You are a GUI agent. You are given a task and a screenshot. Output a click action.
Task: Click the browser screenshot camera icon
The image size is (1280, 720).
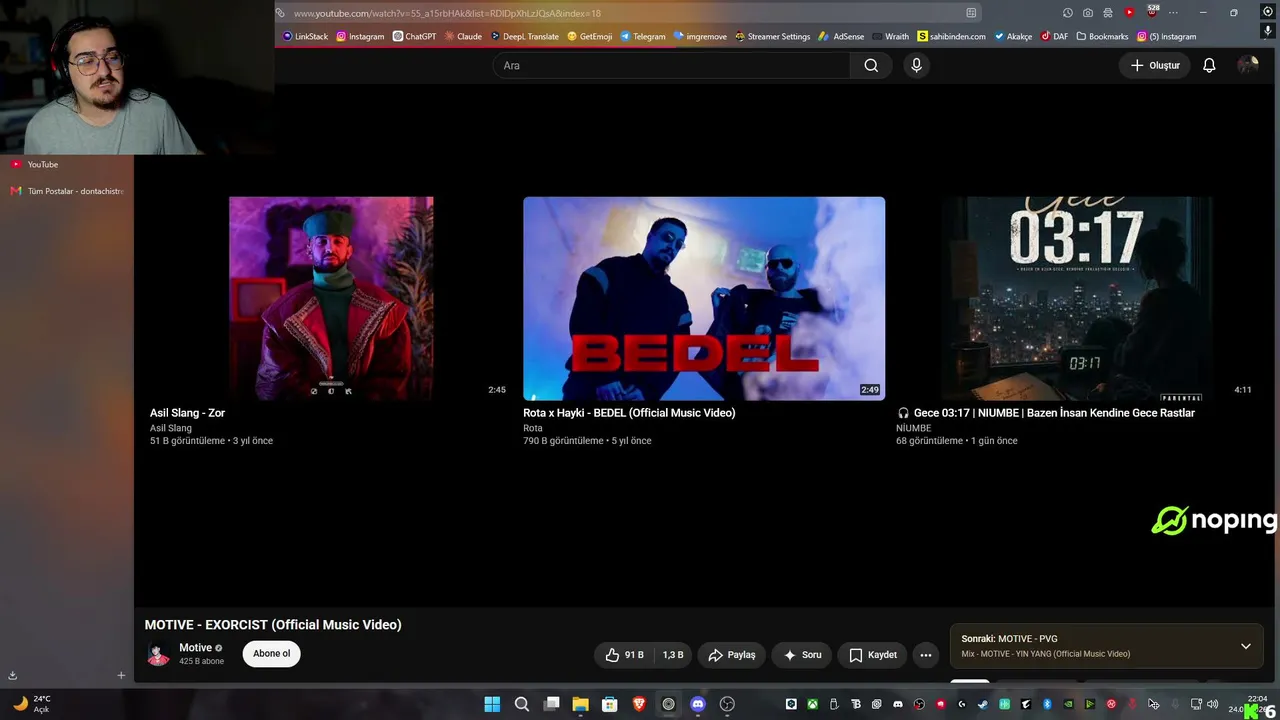pyautogui.click(x=1088, y=13)
